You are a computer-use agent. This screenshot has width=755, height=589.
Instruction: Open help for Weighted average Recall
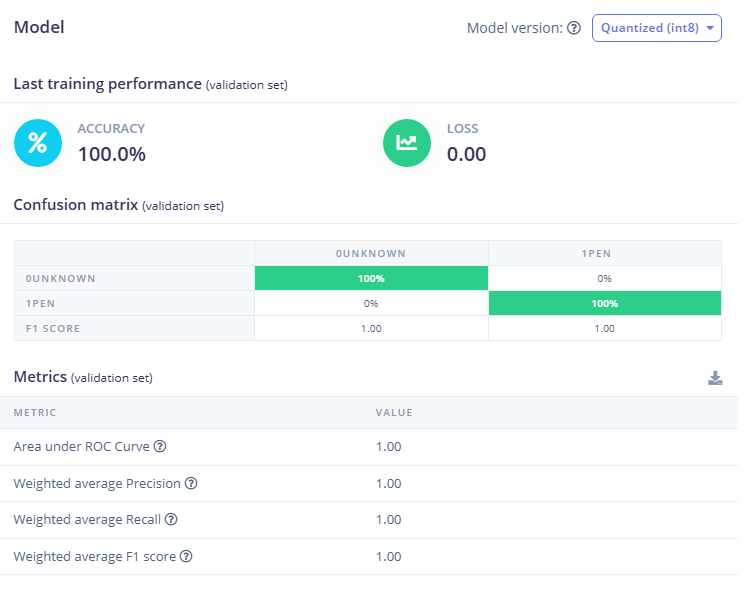[x=171, y=520]
